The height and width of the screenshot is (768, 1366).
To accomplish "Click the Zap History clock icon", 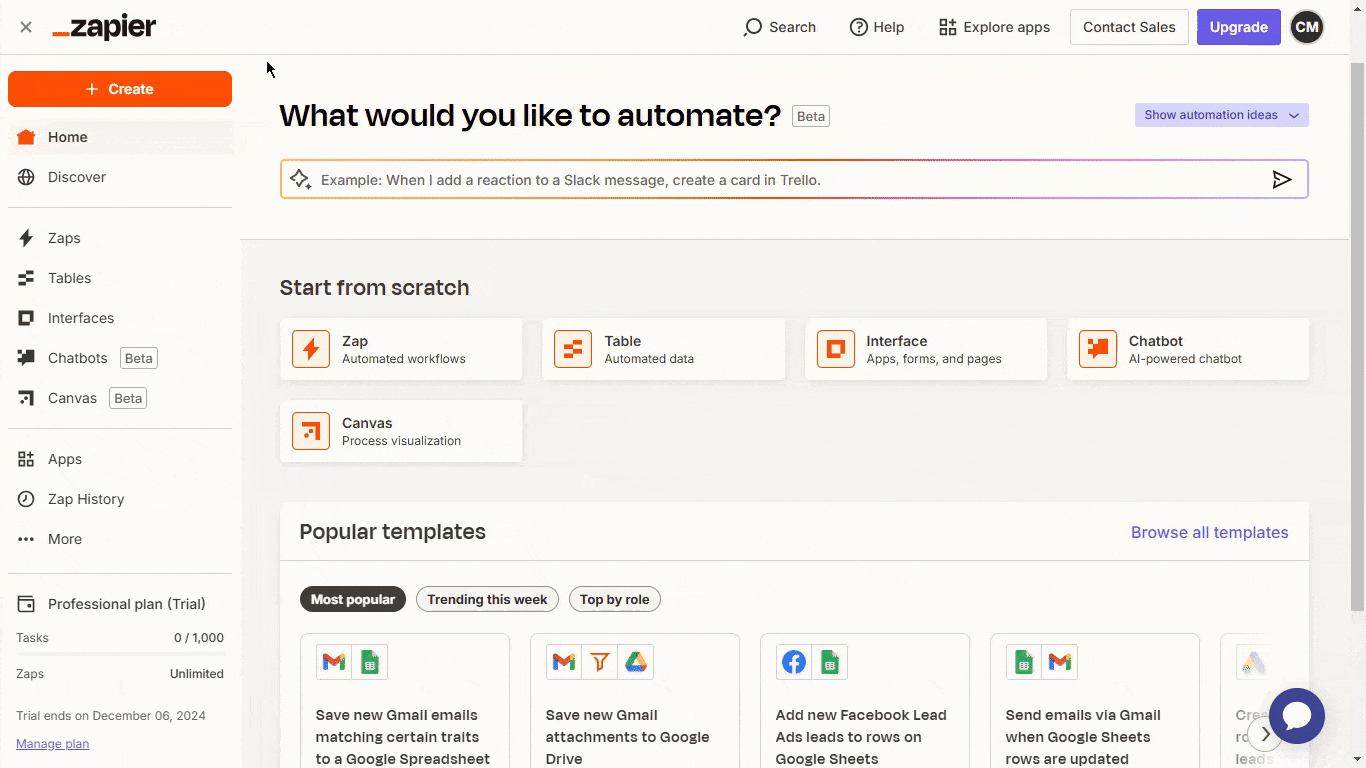I will tap(26, 499).
